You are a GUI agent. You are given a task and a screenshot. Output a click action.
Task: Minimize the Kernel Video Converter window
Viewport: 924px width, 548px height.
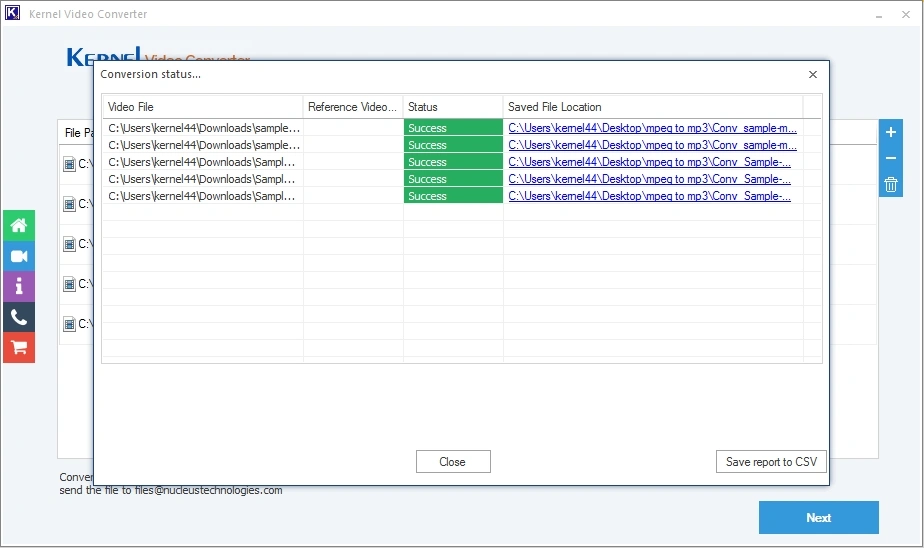pyautogui.click(x=879, y=15)
